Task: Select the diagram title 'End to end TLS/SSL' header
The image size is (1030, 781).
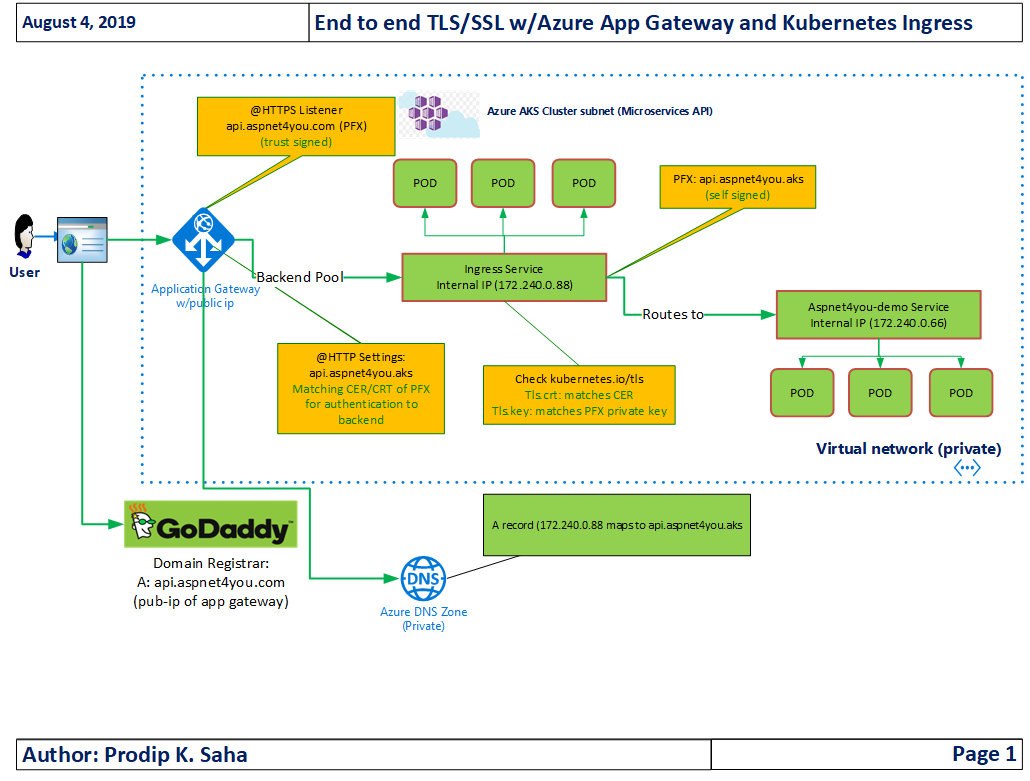Action: click(643, 23)
